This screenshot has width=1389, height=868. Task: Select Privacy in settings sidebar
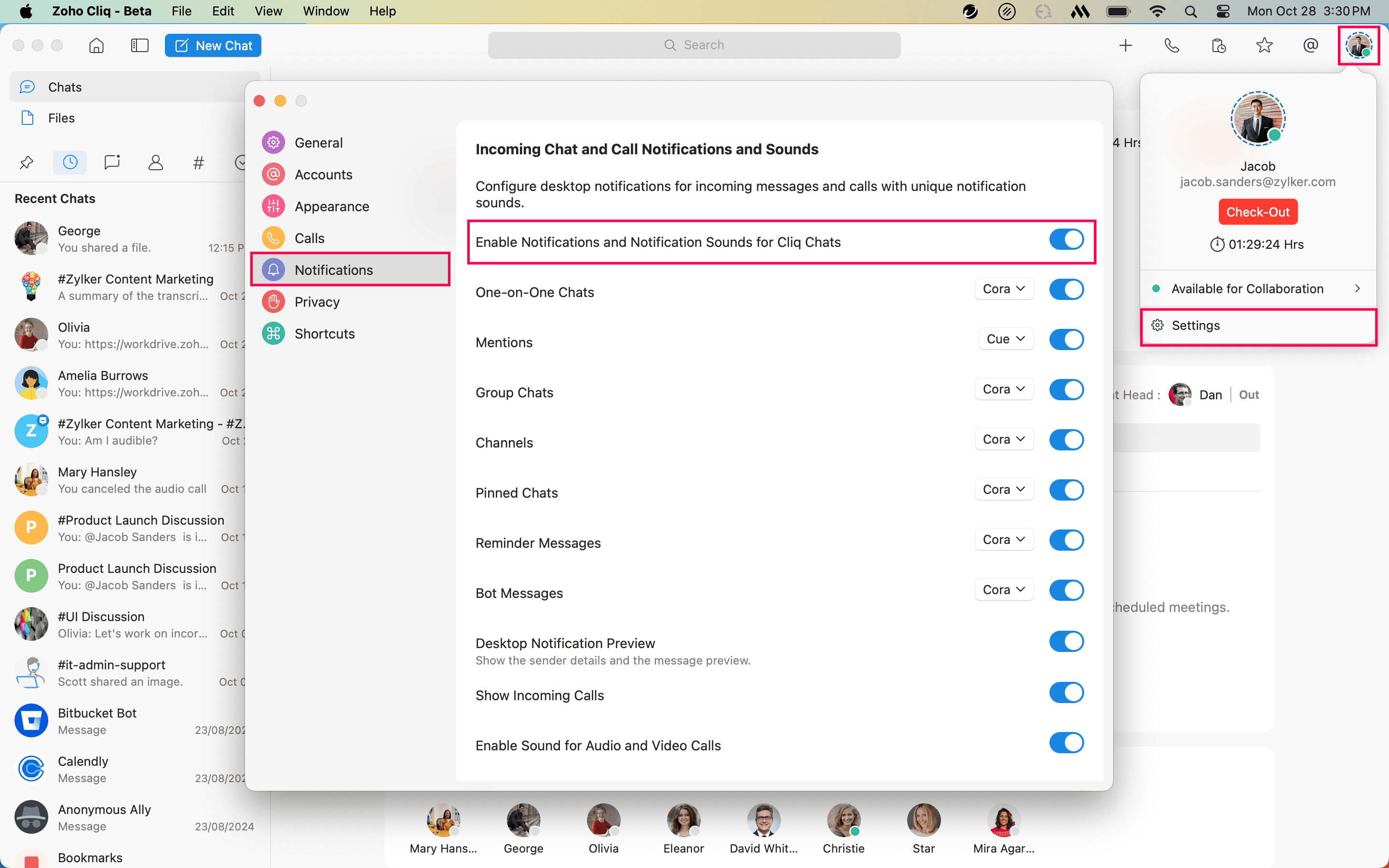point(317,302)
